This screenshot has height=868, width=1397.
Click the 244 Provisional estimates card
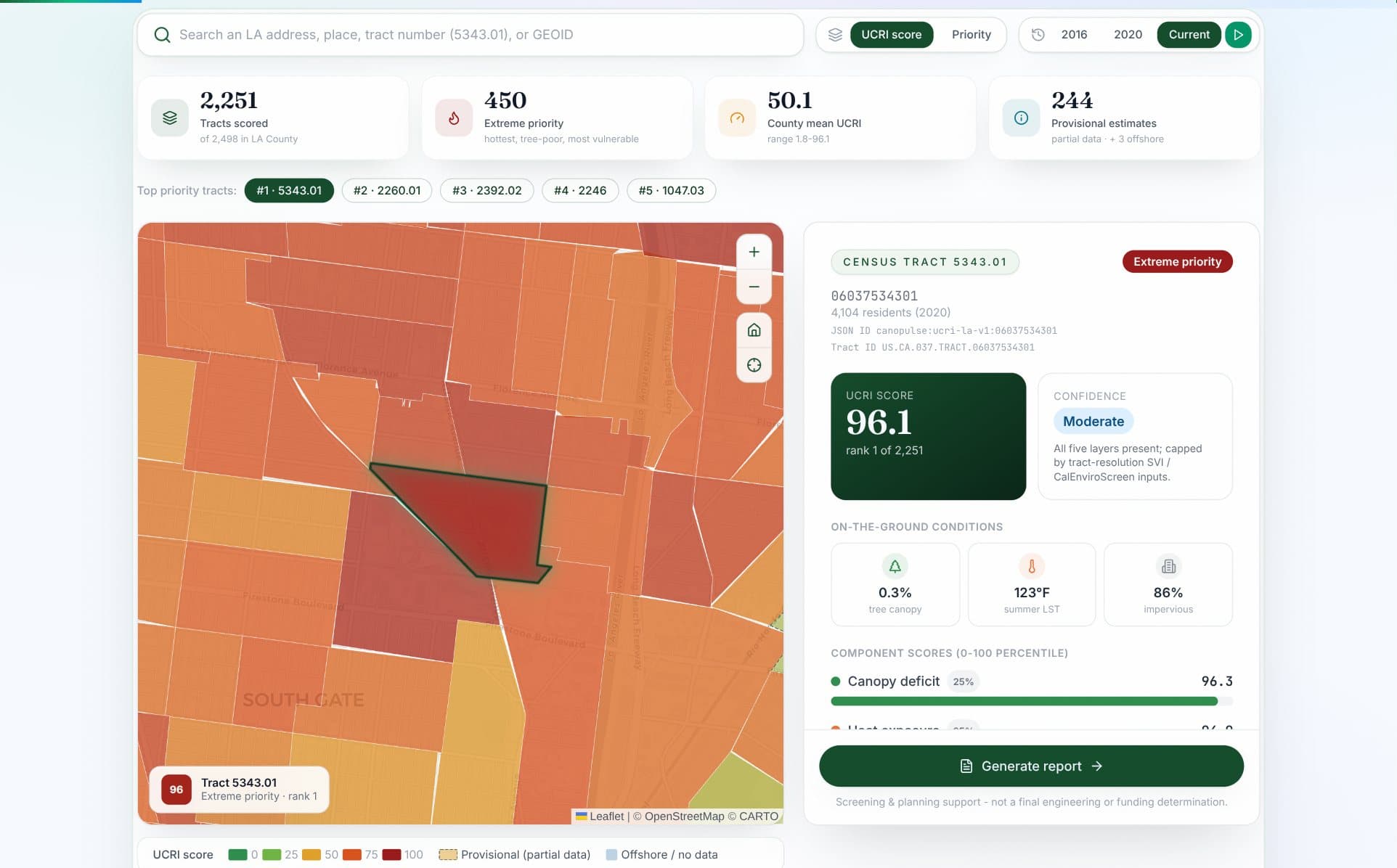[1124, 118]
